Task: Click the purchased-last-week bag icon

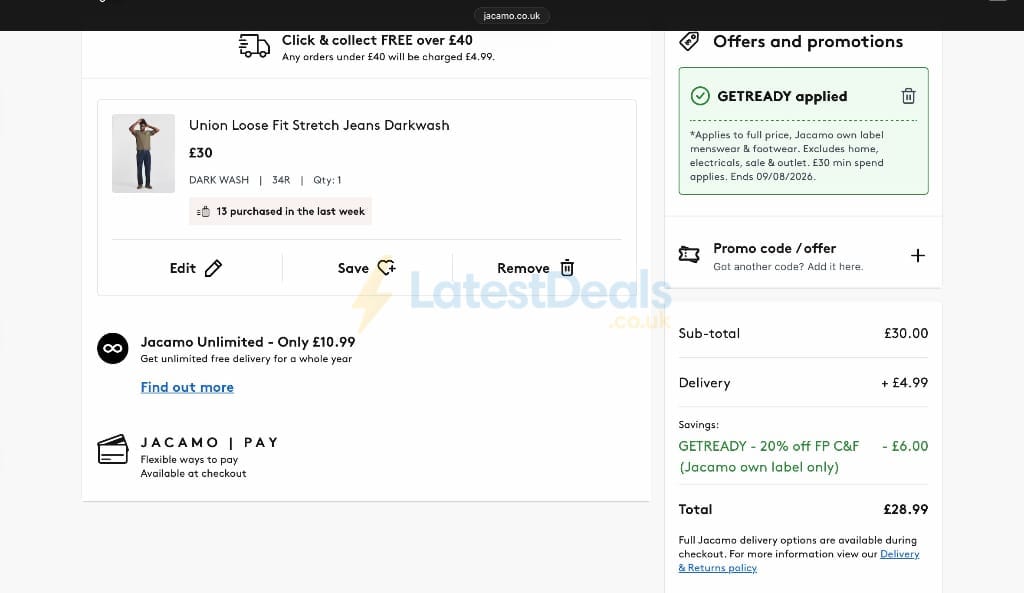Action: (x=204, y=212)
